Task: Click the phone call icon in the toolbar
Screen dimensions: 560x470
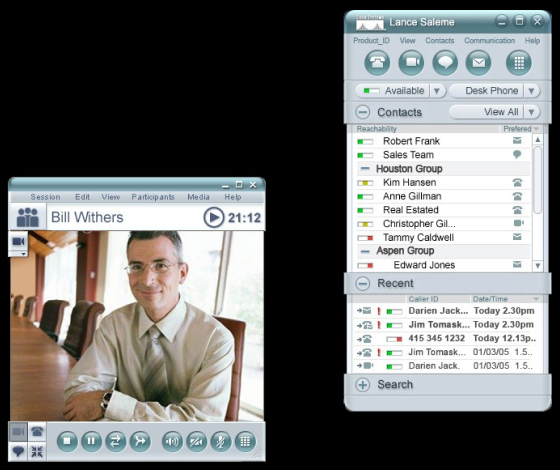Action: (x=377, y=63)
